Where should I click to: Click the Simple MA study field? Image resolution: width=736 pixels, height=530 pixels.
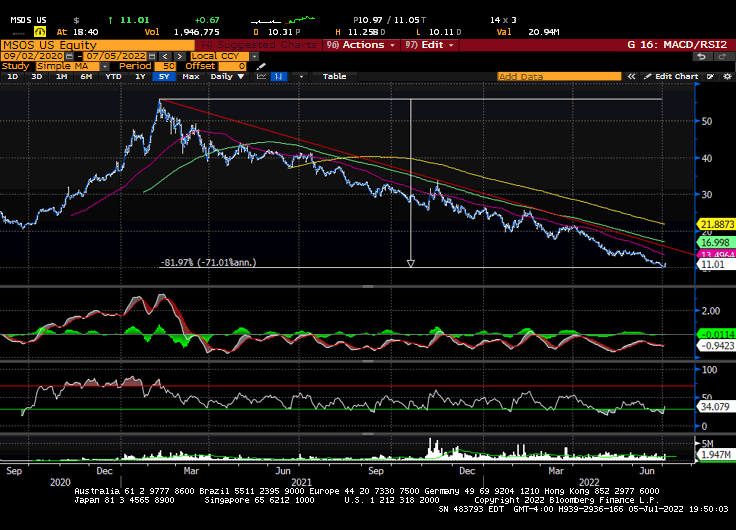tap(68, 66)
